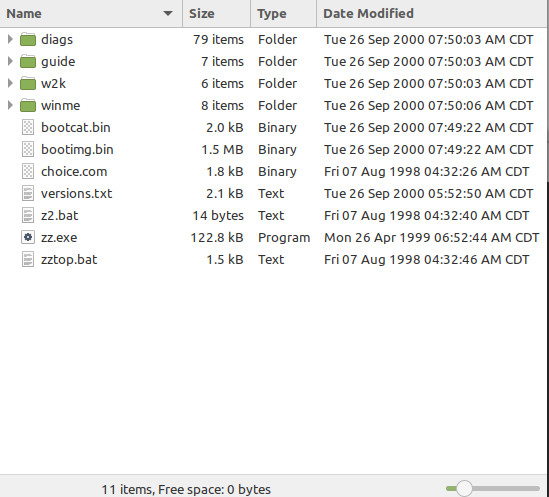
Task: Click the sort direction arrow in Name column
Action: click(x=168, y=13)
